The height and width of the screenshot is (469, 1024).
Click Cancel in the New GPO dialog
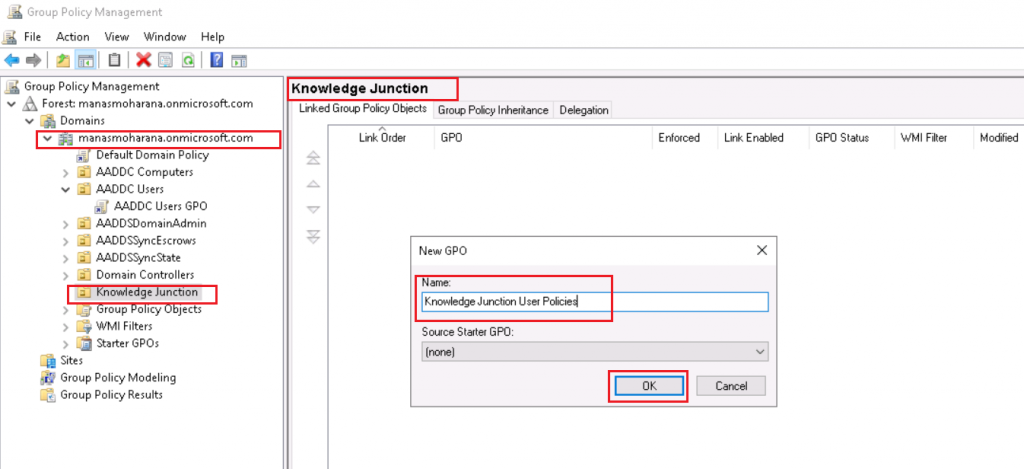pyautogui.click(x=730, y=386)
